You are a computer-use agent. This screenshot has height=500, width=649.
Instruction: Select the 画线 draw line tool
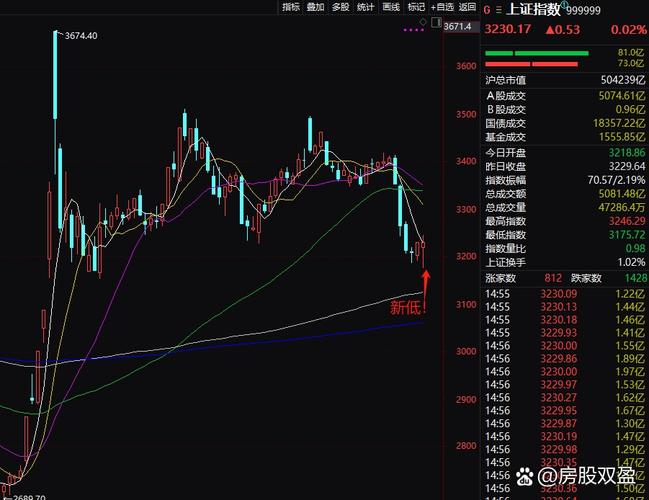(391, 6)
